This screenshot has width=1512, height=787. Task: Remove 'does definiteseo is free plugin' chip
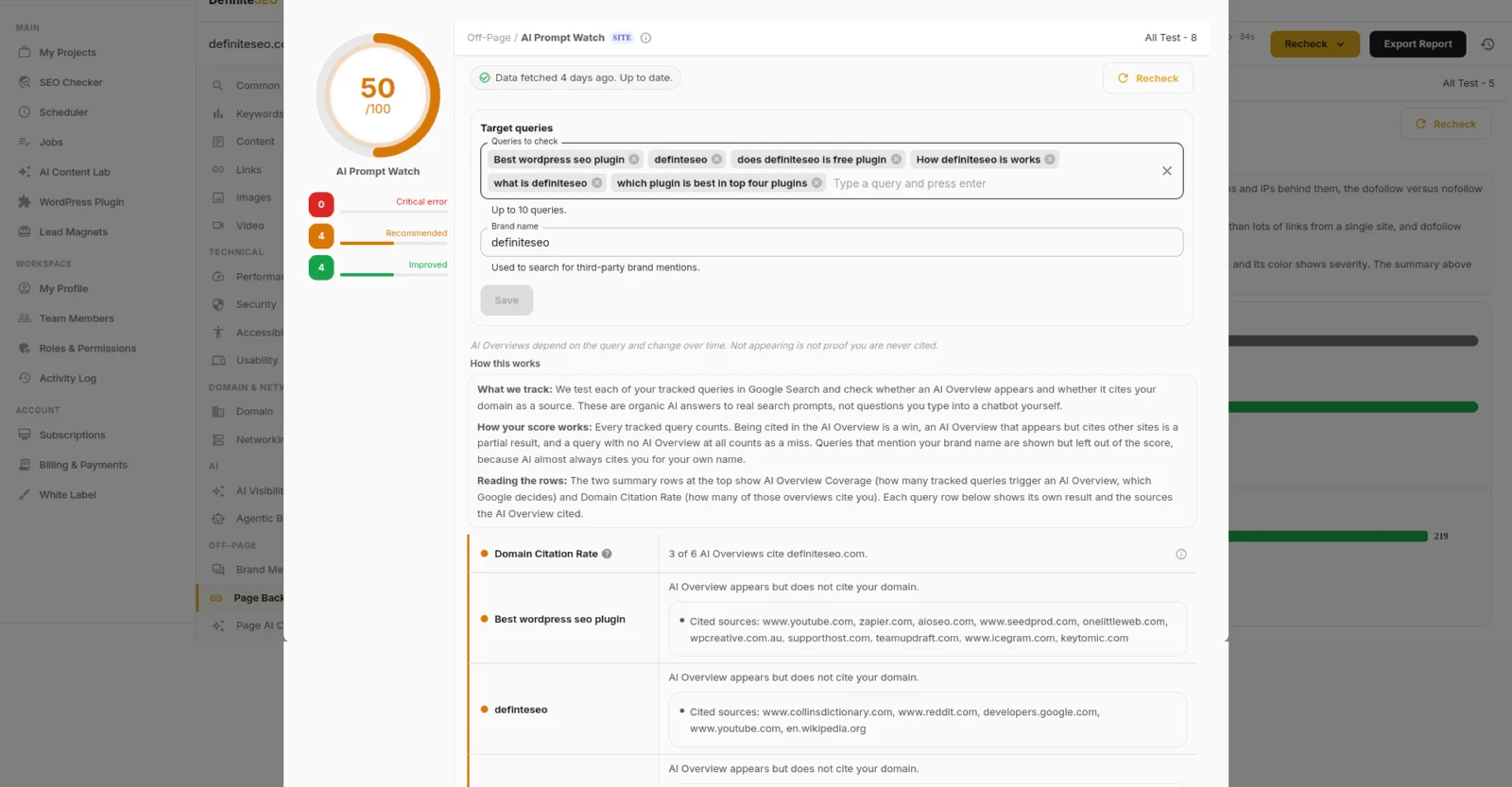(896, 160)
